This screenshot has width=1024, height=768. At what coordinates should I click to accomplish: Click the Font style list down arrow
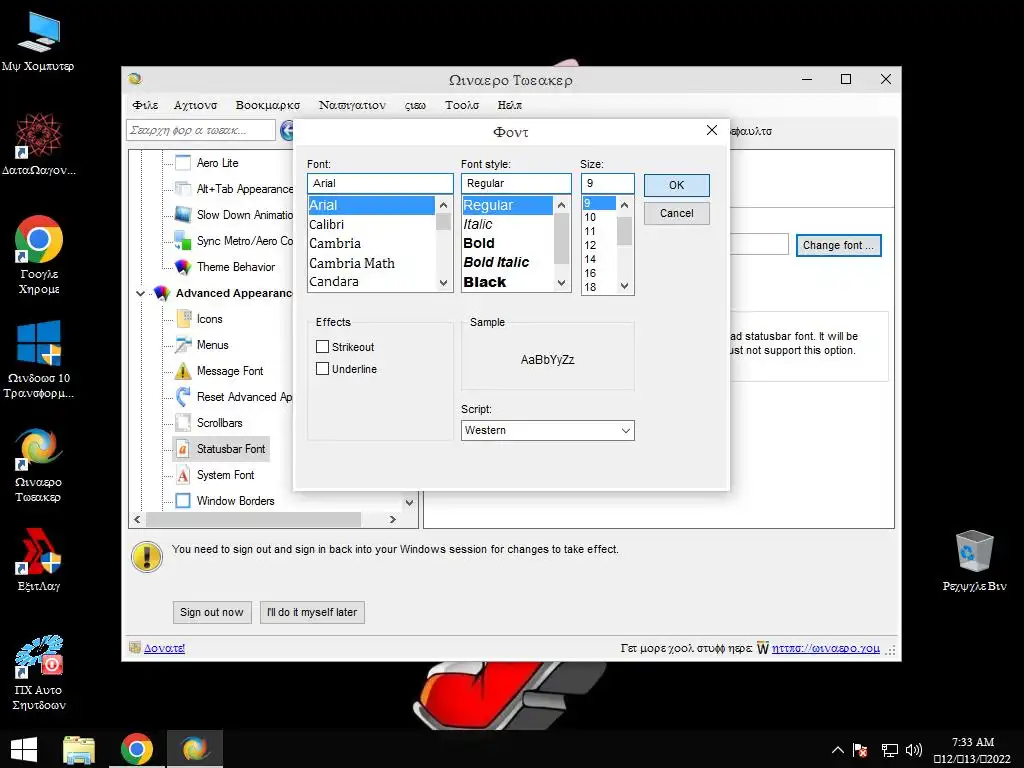pyautogui.click(x=562, y=283)
